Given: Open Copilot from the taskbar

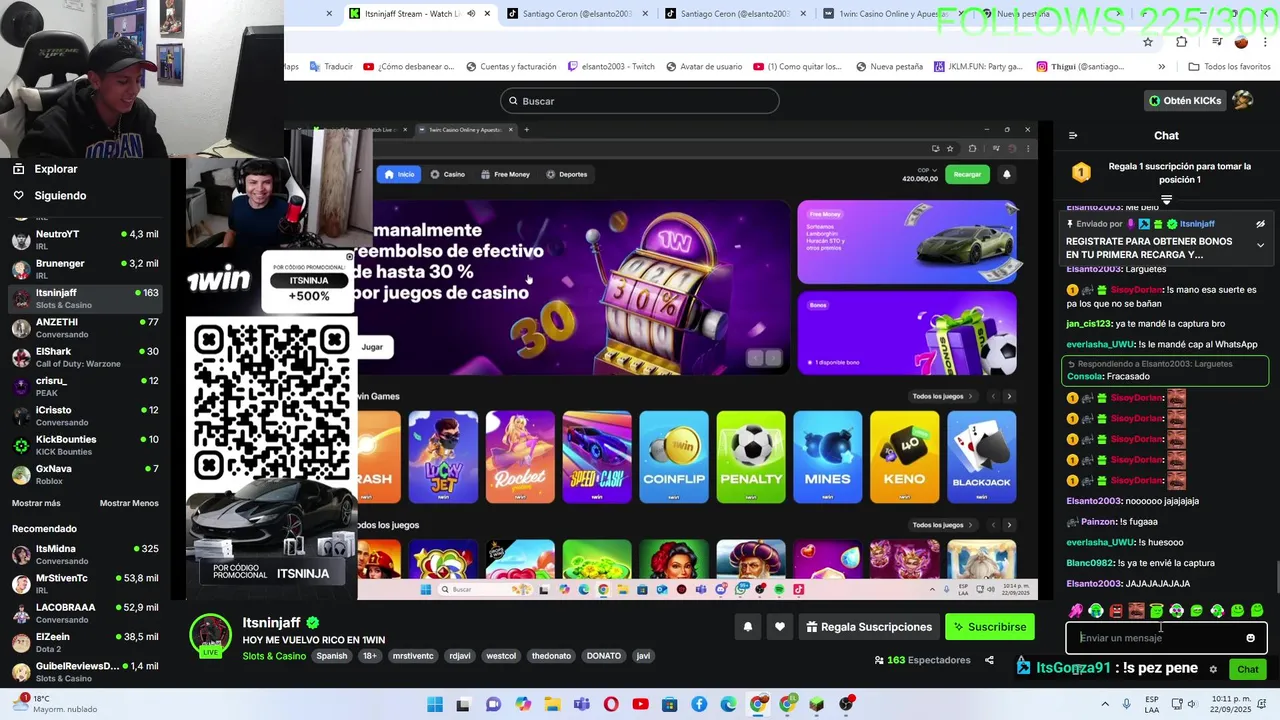Looking at the screenshot, I should 523,704.
